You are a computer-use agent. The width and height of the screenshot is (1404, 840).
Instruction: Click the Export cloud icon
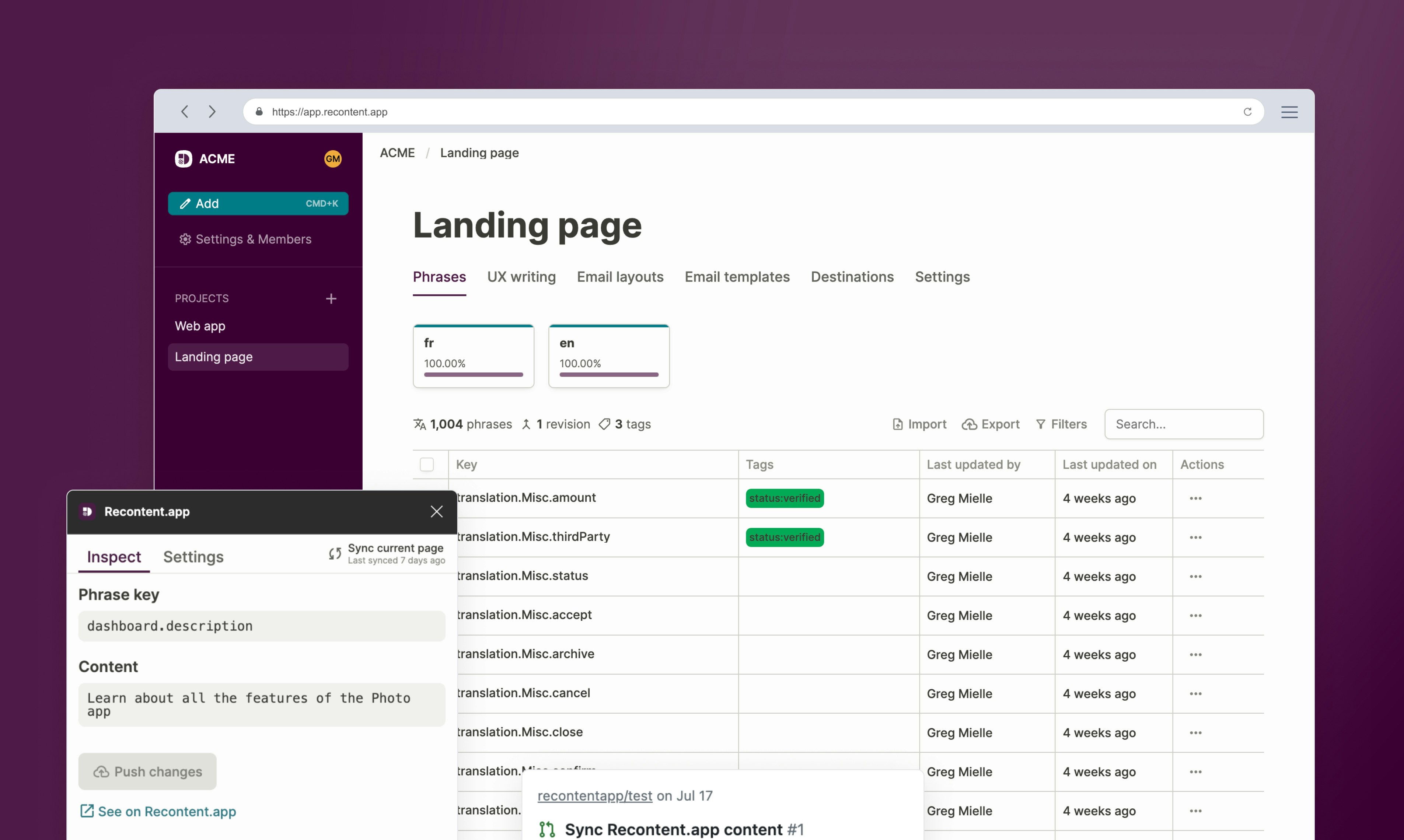pos(969,424)
